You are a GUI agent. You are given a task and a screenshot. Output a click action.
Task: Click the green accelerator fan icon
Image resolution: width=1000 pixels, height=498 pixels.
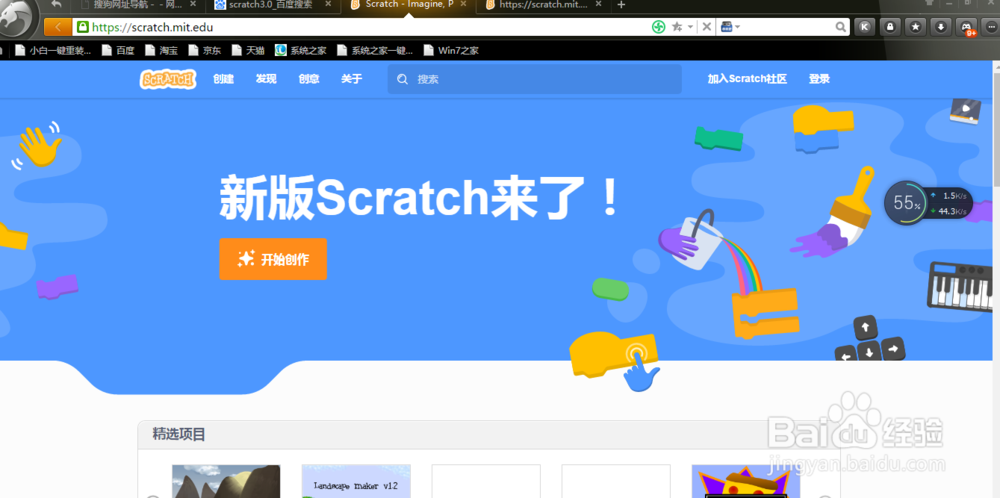tap(658, 27)
